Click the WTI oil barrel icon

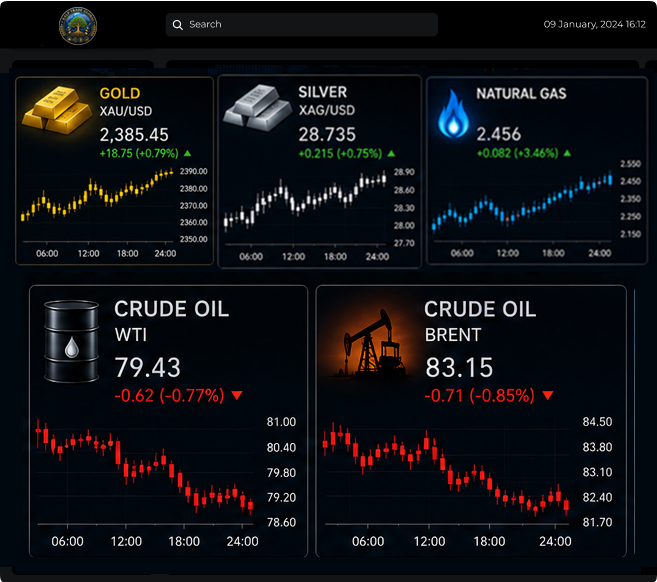(x=72, y=341)
